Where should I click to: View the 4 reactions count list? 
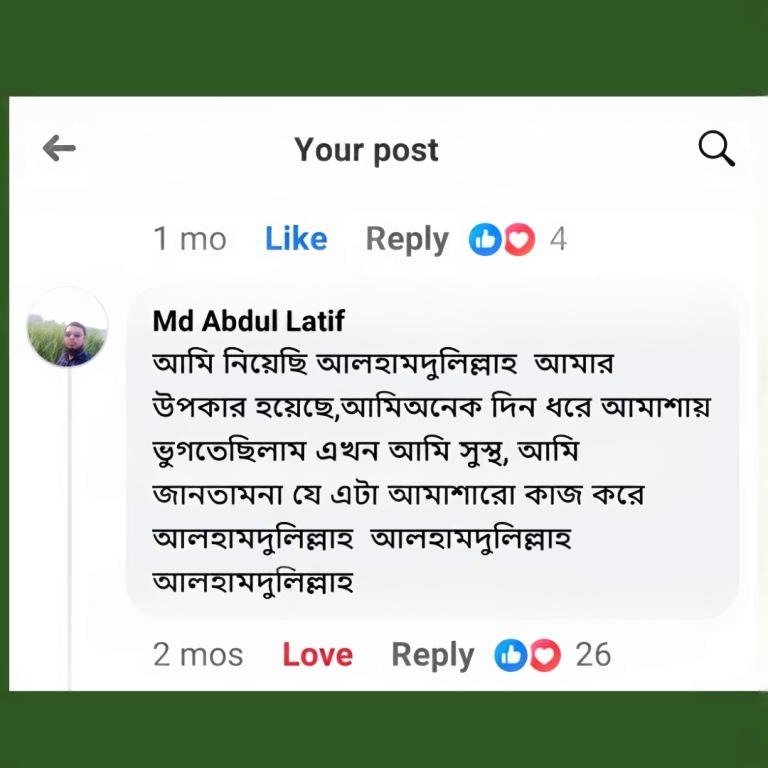(558, 240)
